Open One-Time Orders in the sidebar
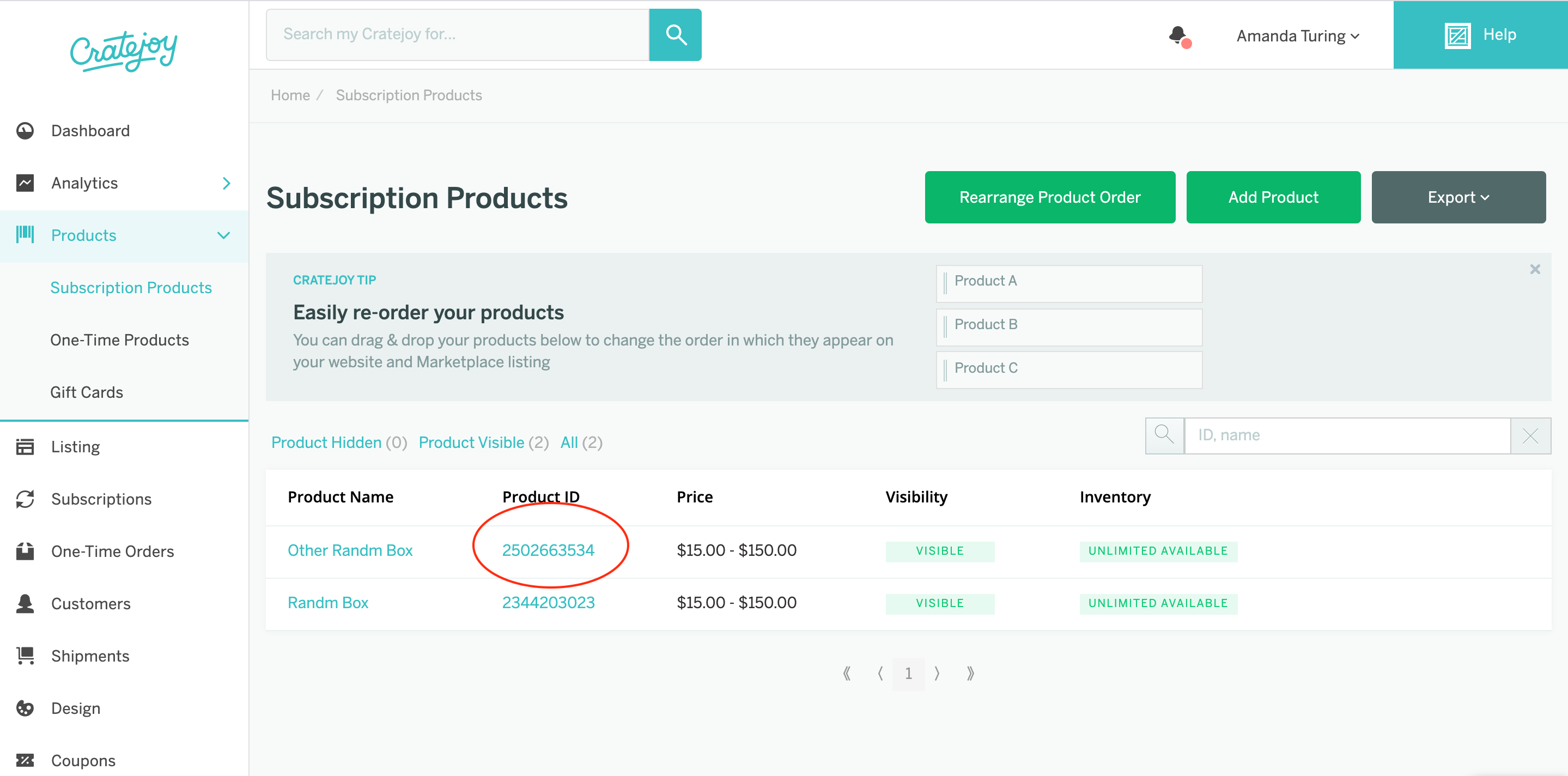 coord(113,551)
